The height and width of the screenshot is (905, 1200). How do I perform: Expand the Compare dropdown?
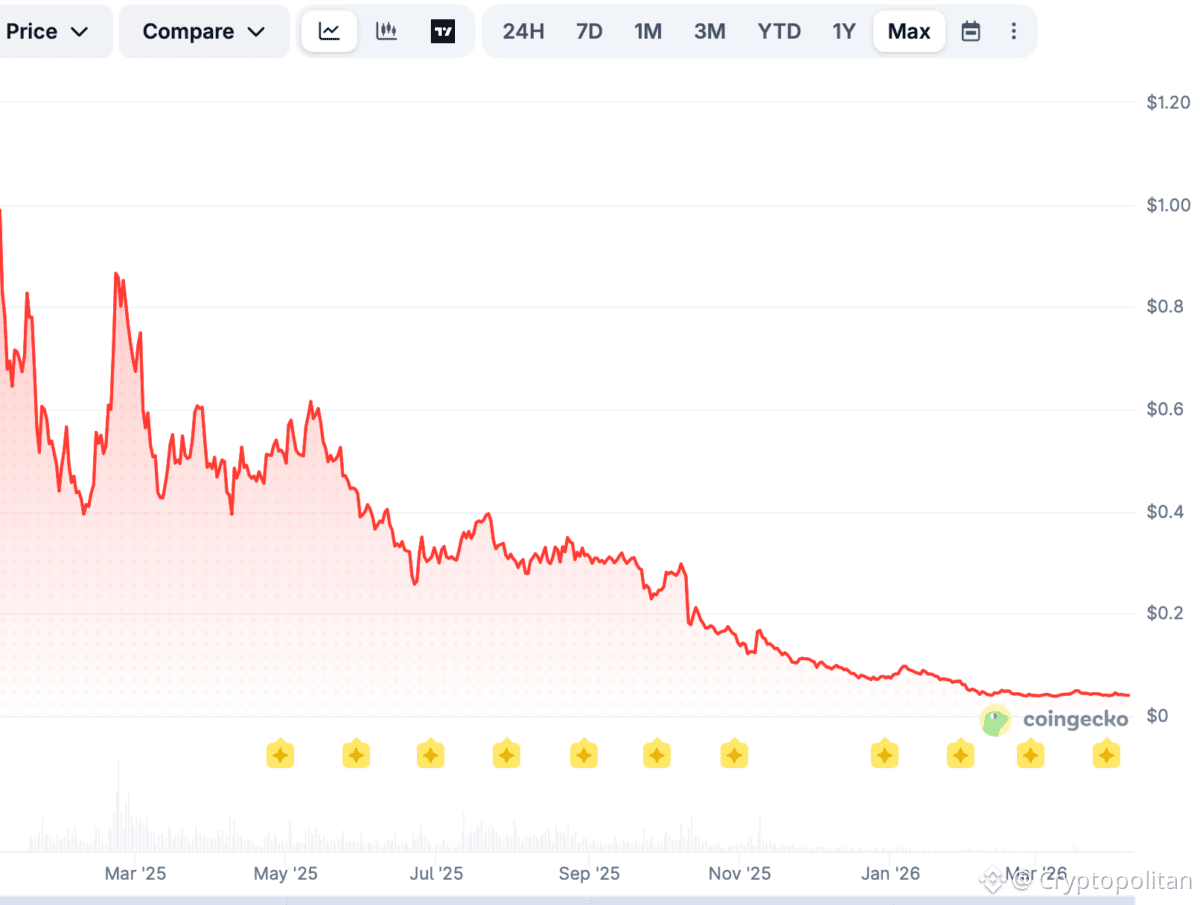pos(203,31)
